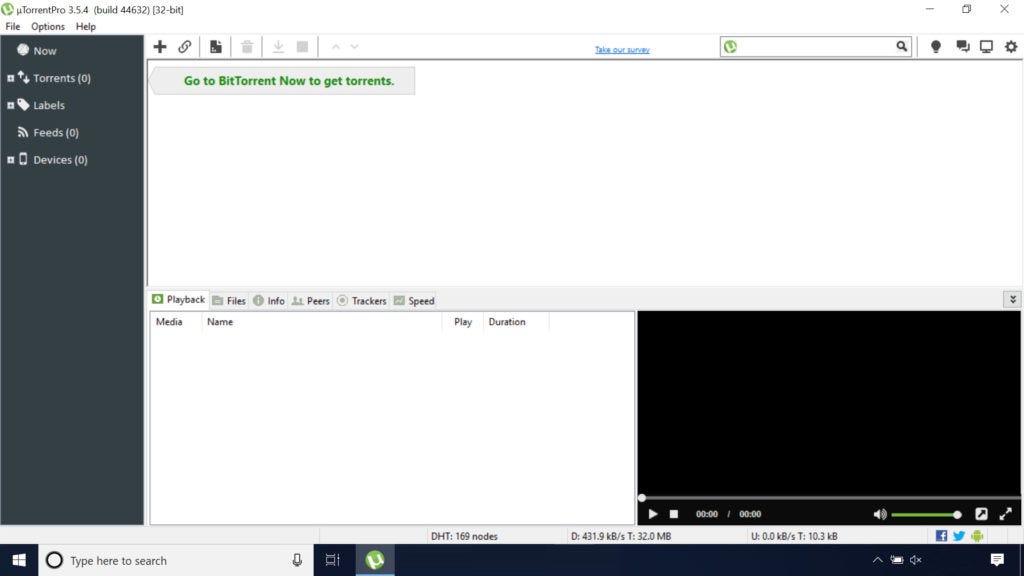Show hidden system tray icons
1024x576 pixels.
(x=877, y=560)
